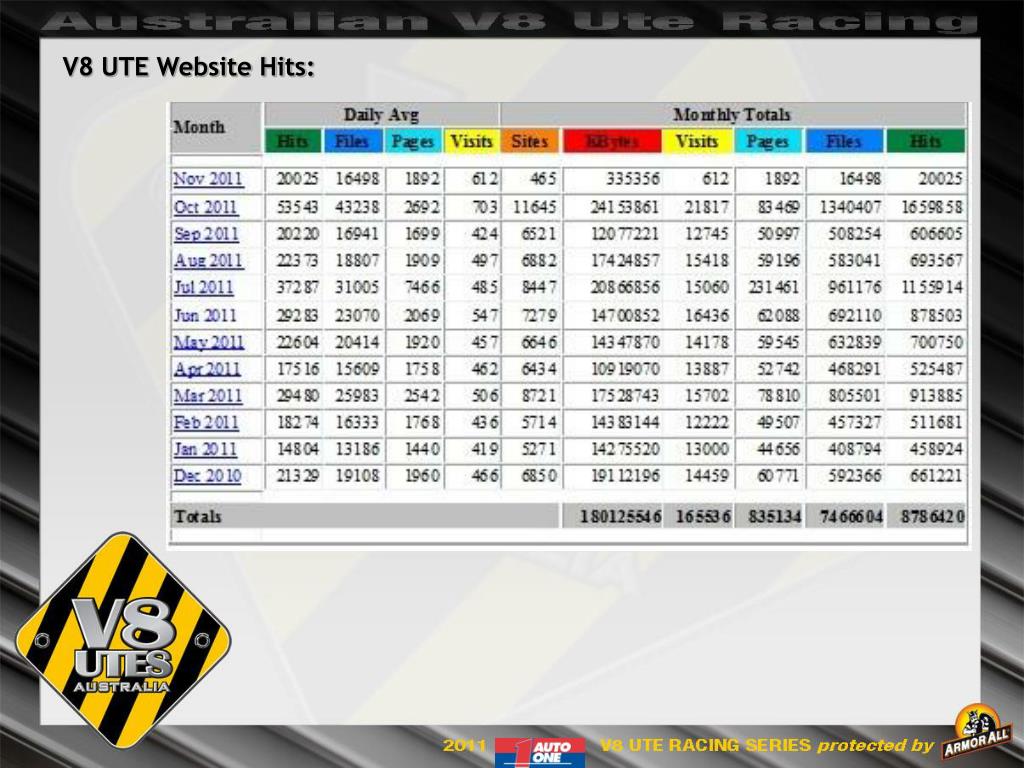Click Jun 2011 daily files 23070
The height and width of the screenshot is (768, 1024).
point(357,315)
